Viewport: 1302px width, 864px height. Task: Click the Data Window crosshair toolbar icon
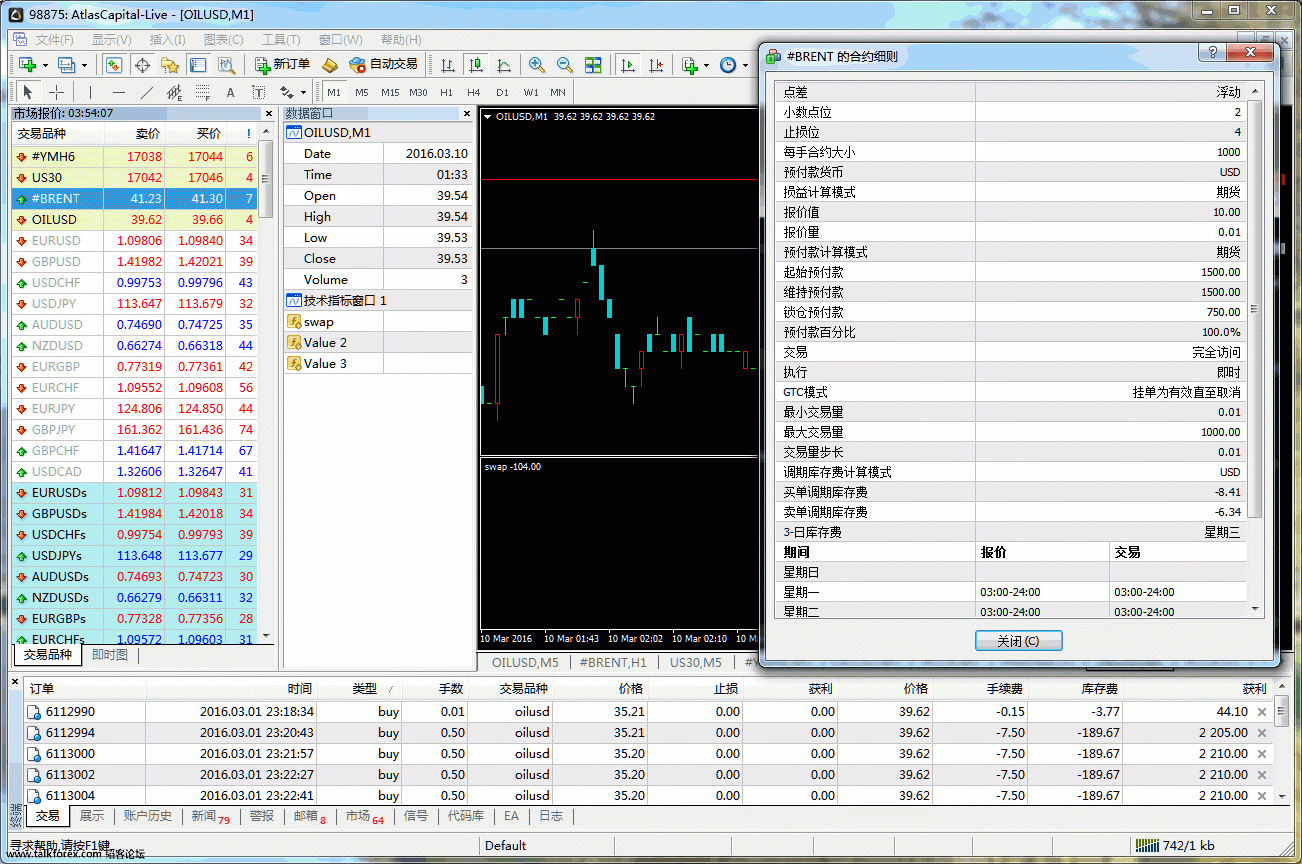(142, 65)
